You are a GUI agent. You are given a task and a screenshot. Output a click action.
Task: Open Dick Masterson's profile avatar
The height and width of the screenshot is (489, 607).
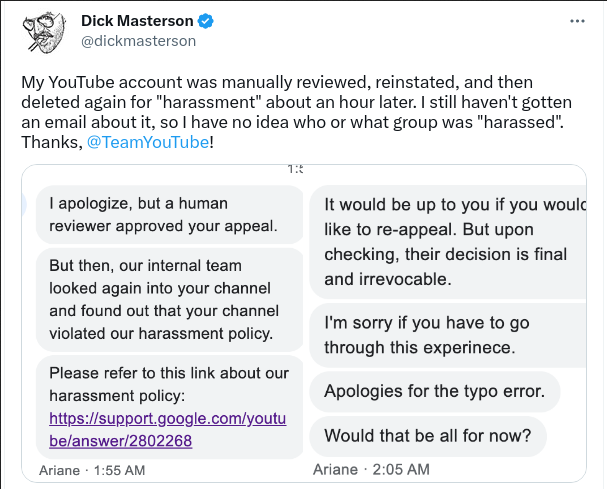[44, 32]
